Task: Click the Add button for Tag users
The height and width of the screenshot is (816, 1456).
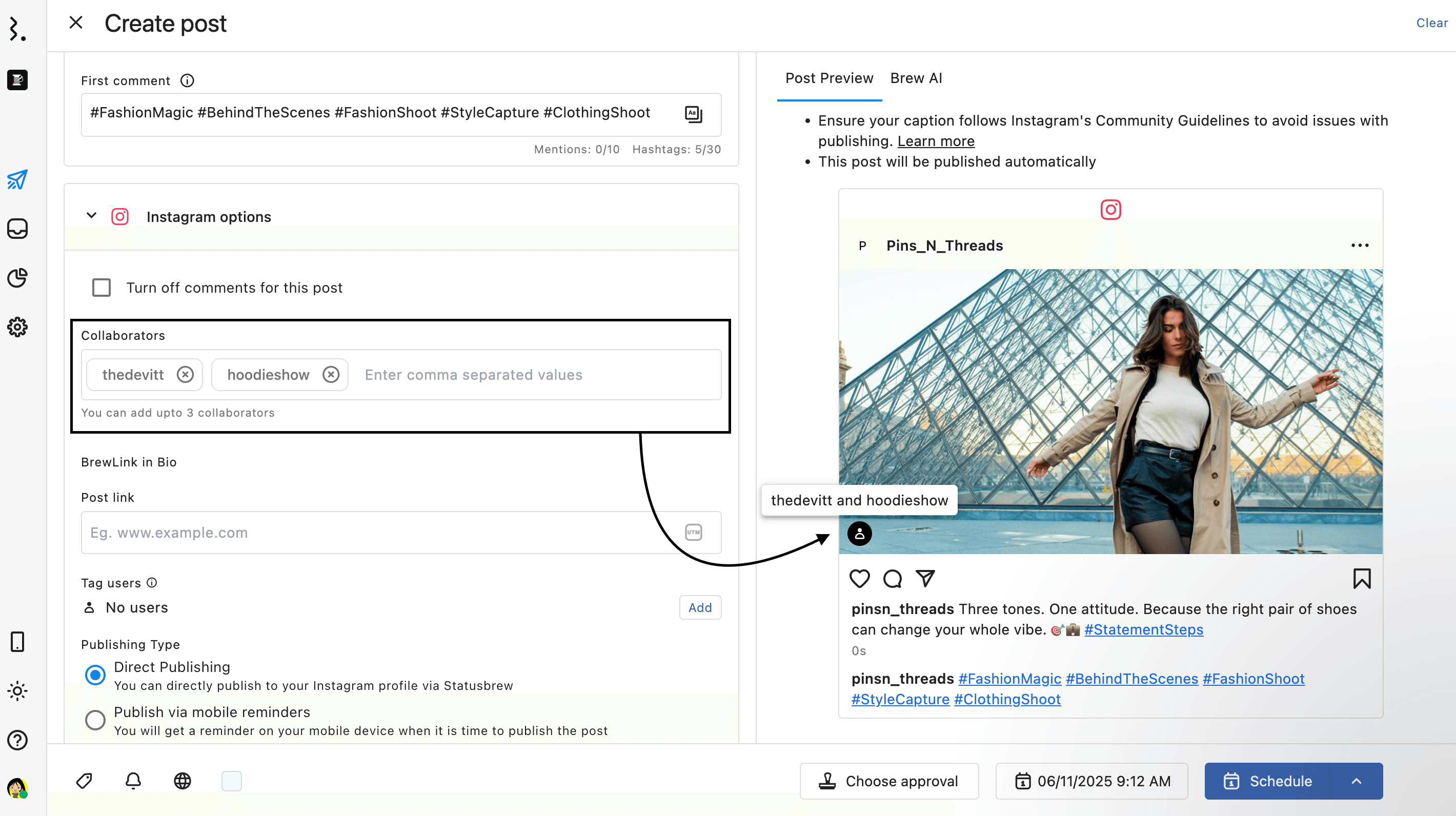Action: click(700, 607)
